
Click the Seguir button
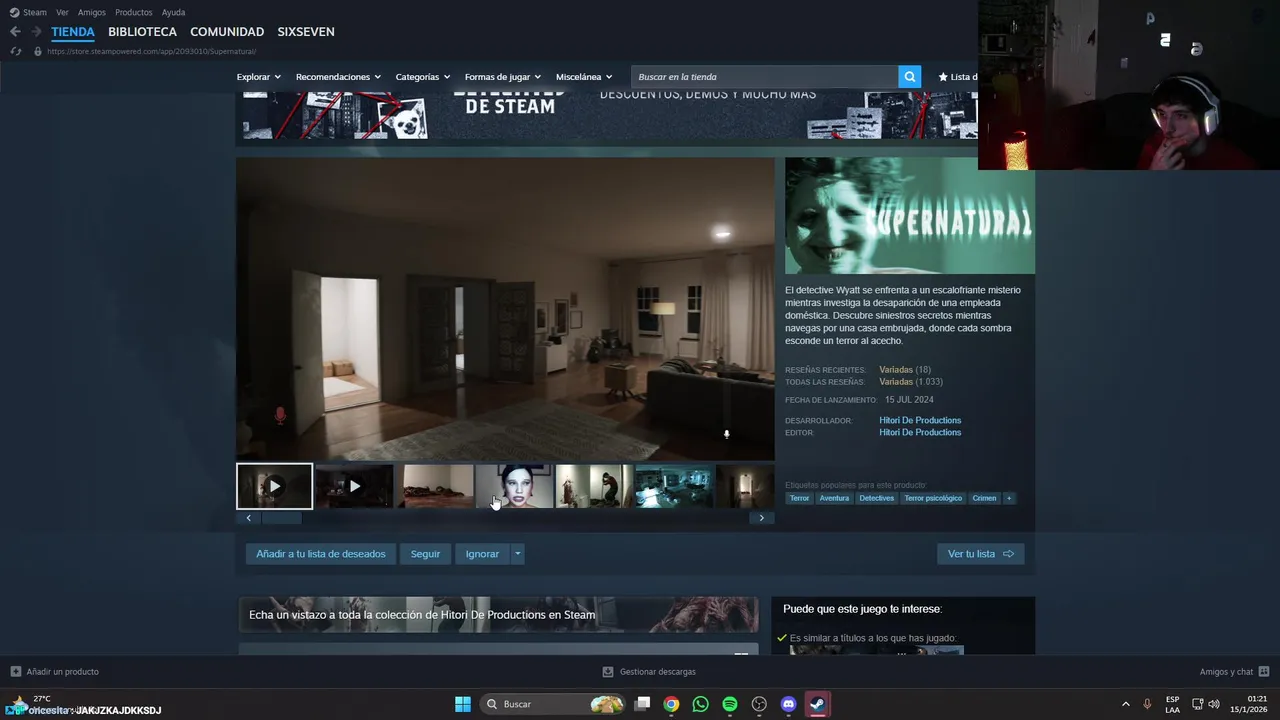click(x=425, y=554)
